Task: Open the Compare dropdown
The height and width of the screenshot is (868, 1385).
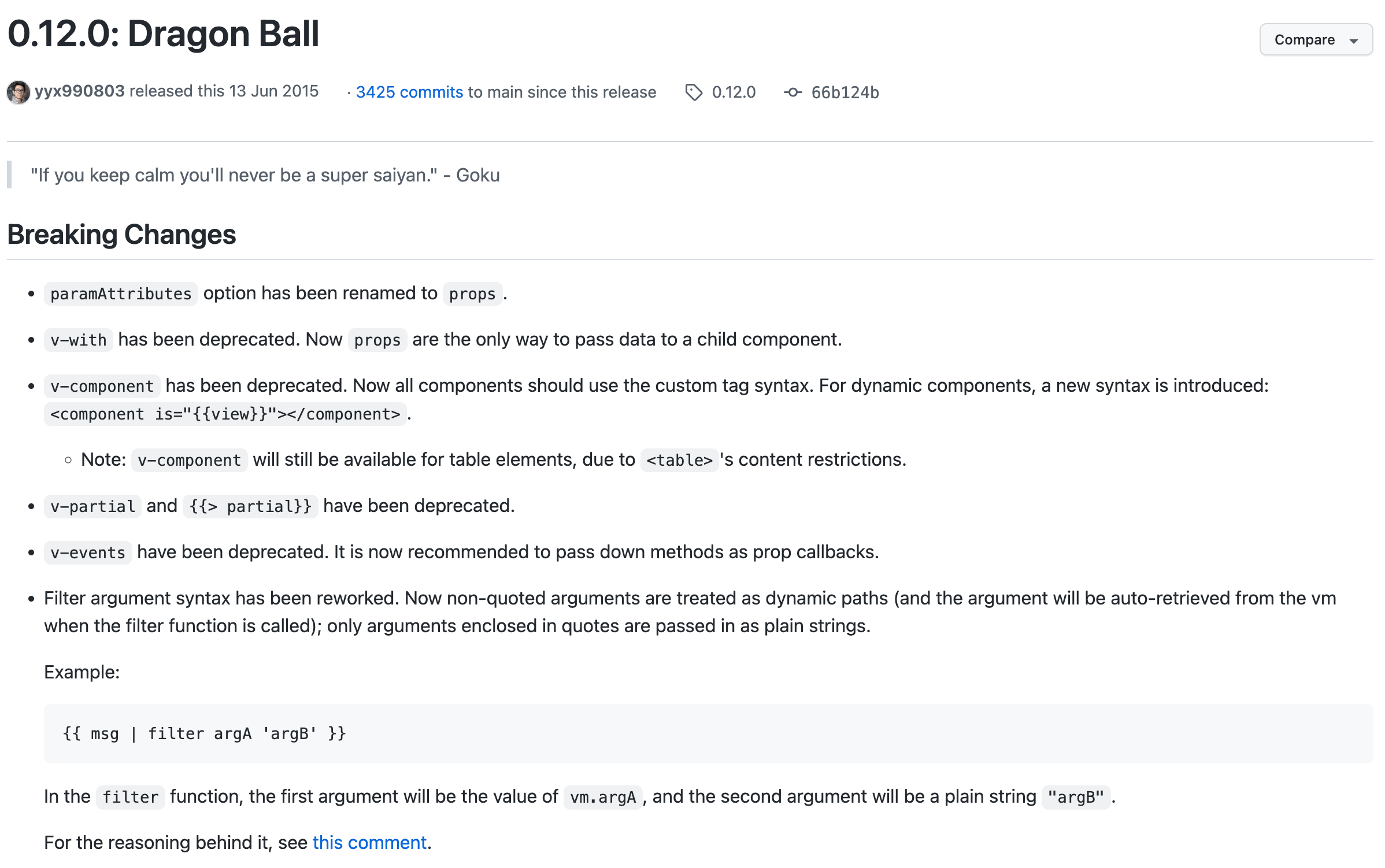Action: click(1304, 40)
